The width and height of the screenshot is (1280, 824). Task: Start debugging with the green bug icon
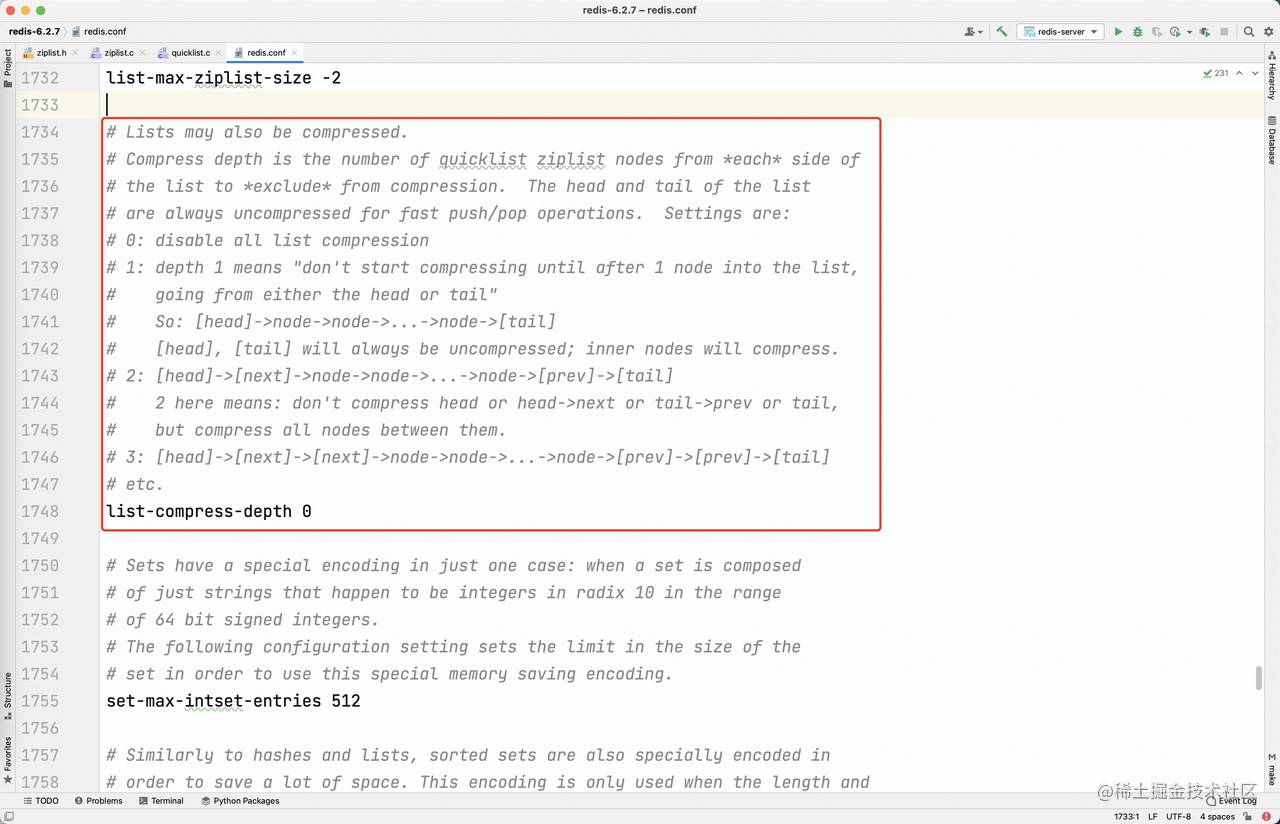click(1137, 32)
